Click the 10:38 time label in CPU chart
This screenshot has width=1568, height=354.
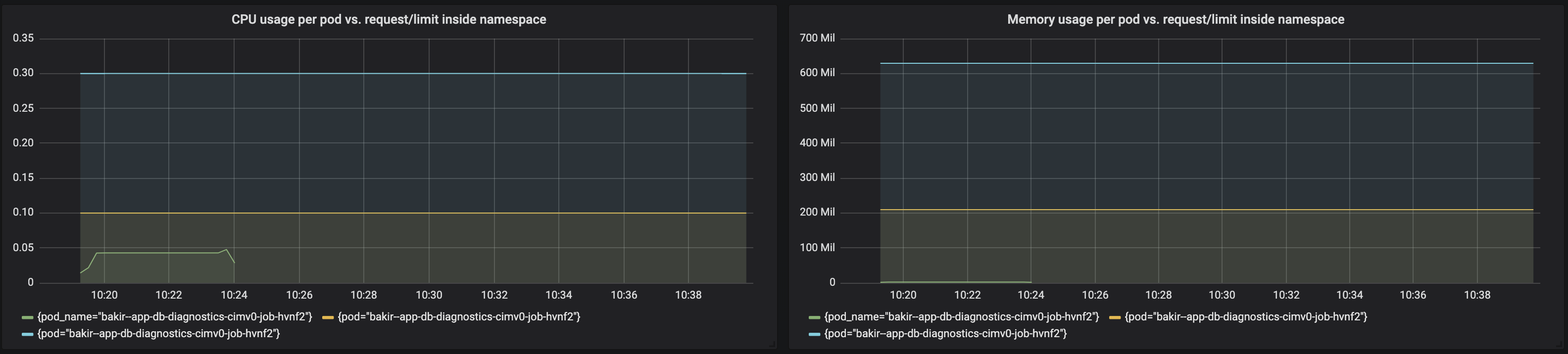pos(688,295)
